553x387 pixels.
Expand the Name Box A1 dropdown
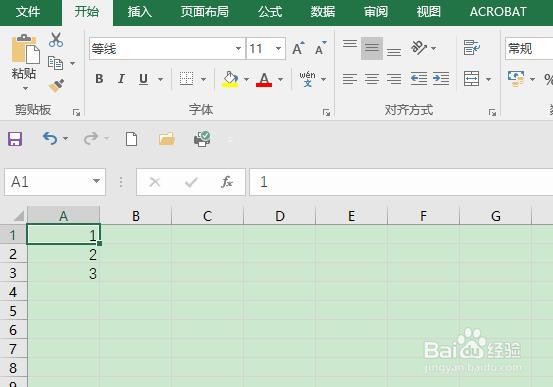pyautogui.click(x=96, y=181)
